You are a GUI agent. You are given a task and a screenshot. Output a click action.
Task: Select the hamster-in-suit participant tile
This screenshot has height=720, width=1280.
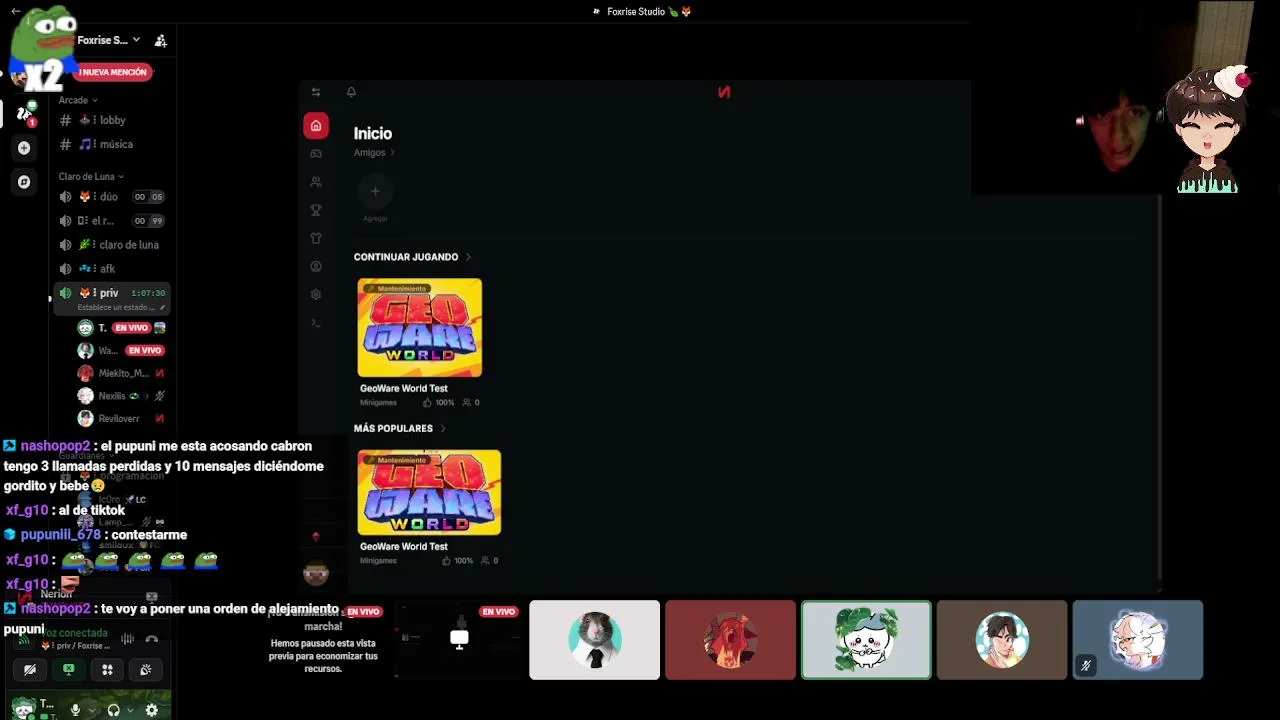pos(595,640)
